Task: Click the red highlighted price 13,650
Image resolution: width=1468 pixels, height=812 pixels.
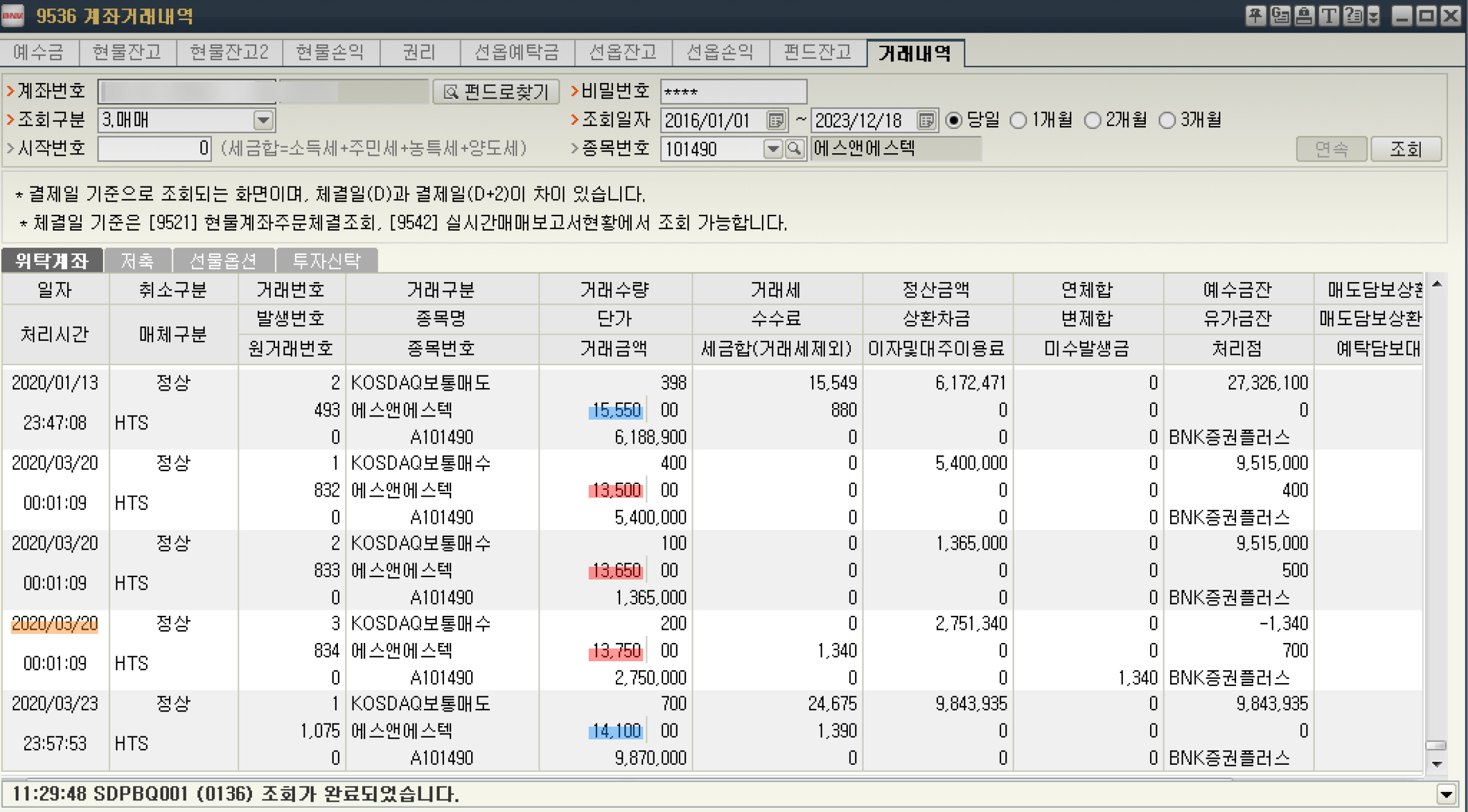Action: point(615,571)
